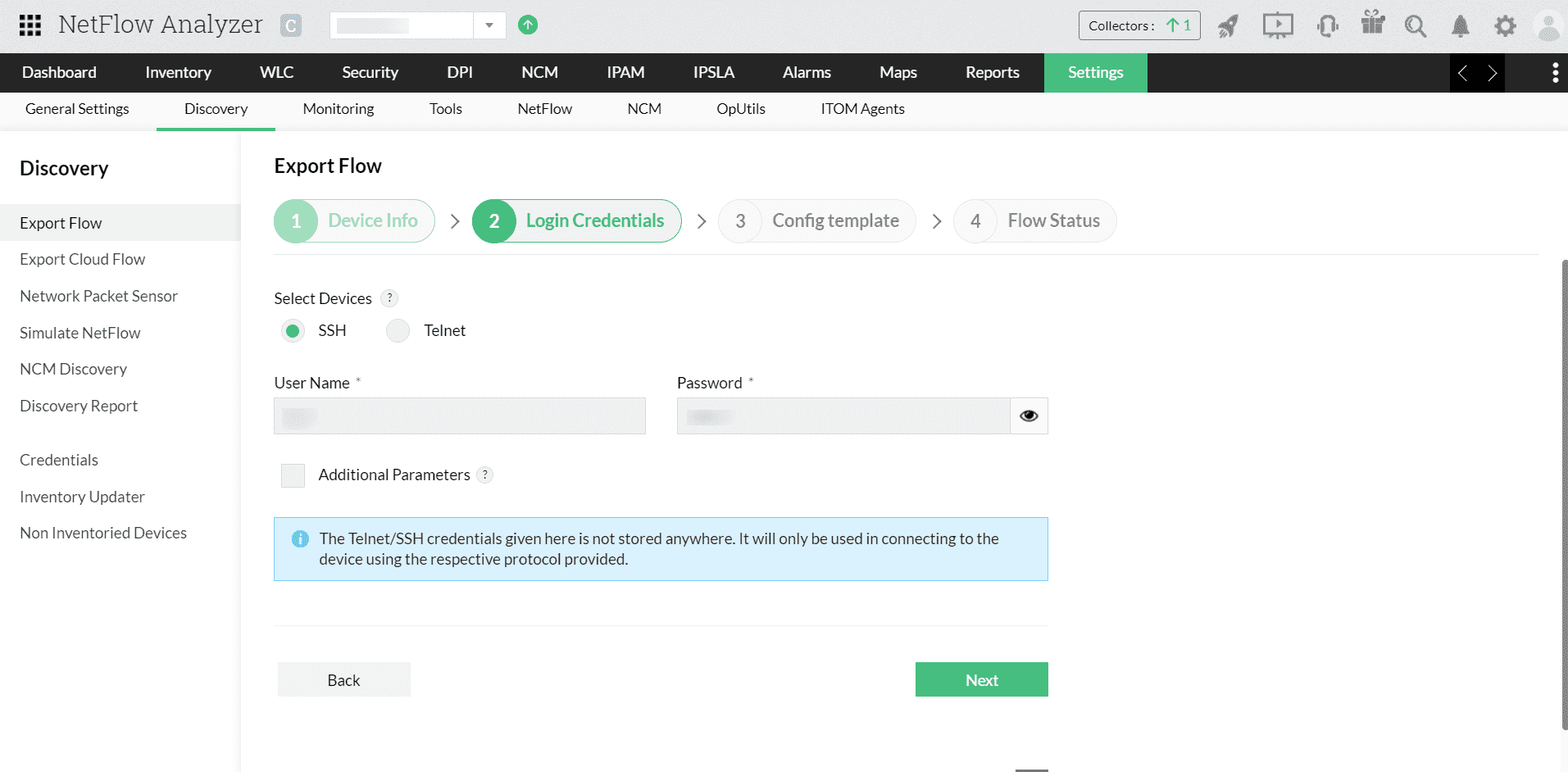Click the Collectors status button
The image size is (1568, 772).
1139,25
